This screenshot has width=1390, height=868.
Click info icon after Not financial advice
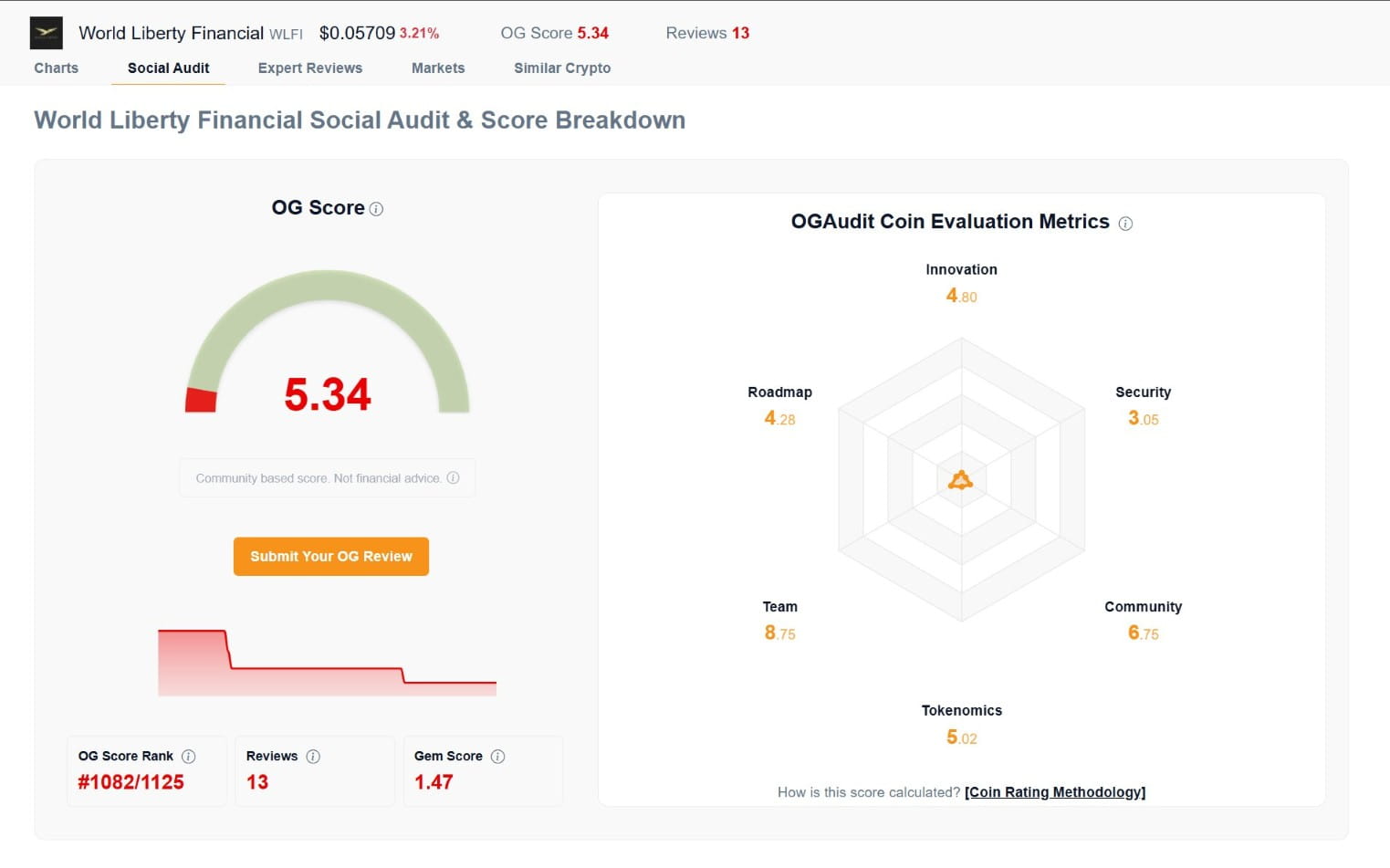(x=453, y=477)
